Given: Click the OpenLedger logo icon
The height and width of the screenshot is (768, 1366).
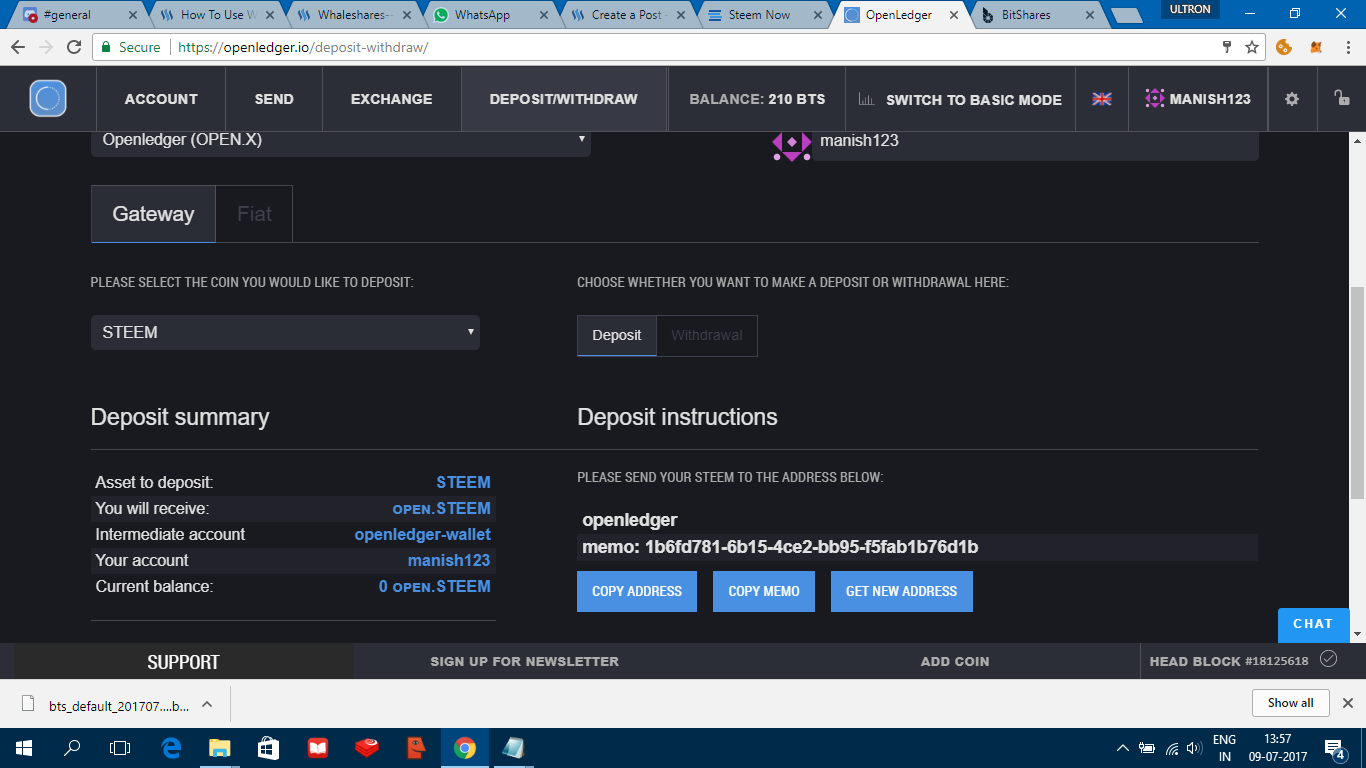Looking at the screenshot, I should [48, 99].
